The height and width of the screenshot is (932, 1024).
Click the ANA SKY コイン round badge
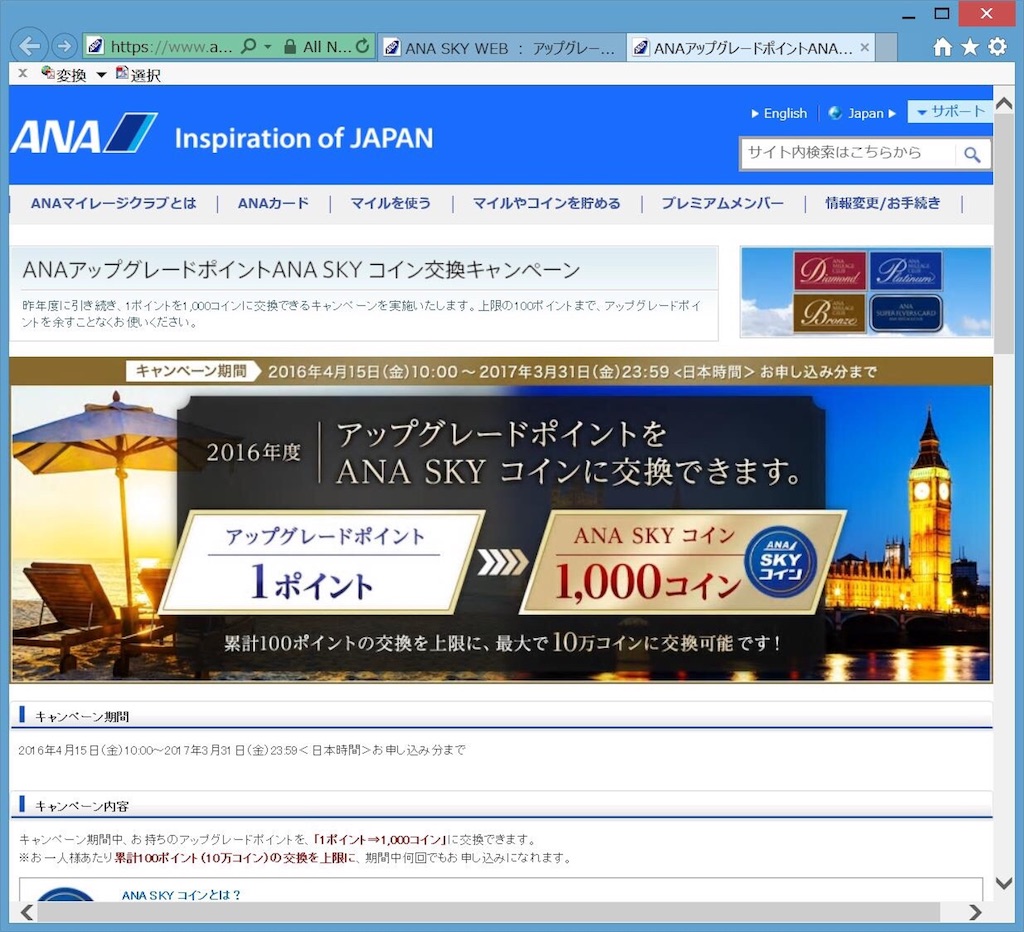[780, 562]
